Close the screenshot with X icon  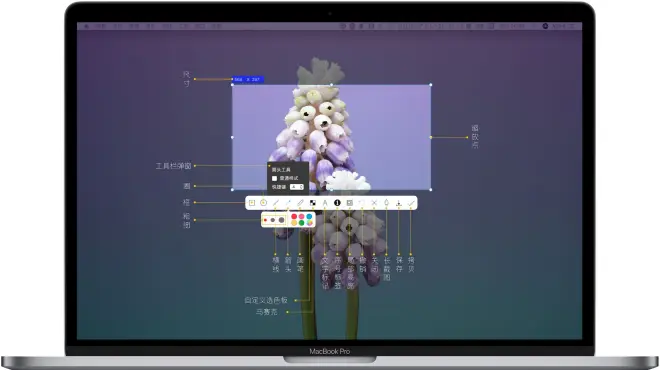pos(374,203)
